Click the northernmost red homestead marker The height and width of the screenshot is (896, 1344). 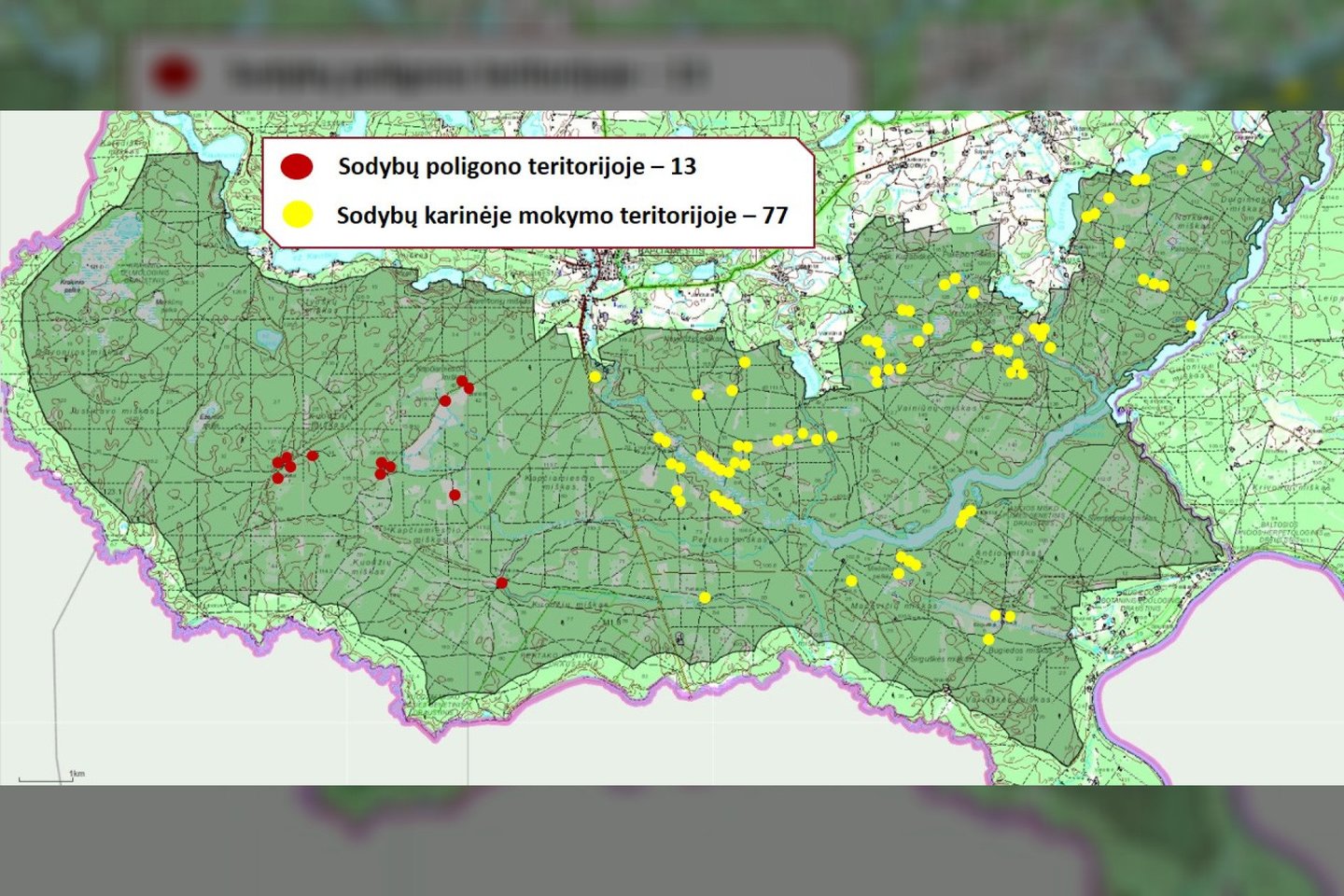[x=461, y=381]
